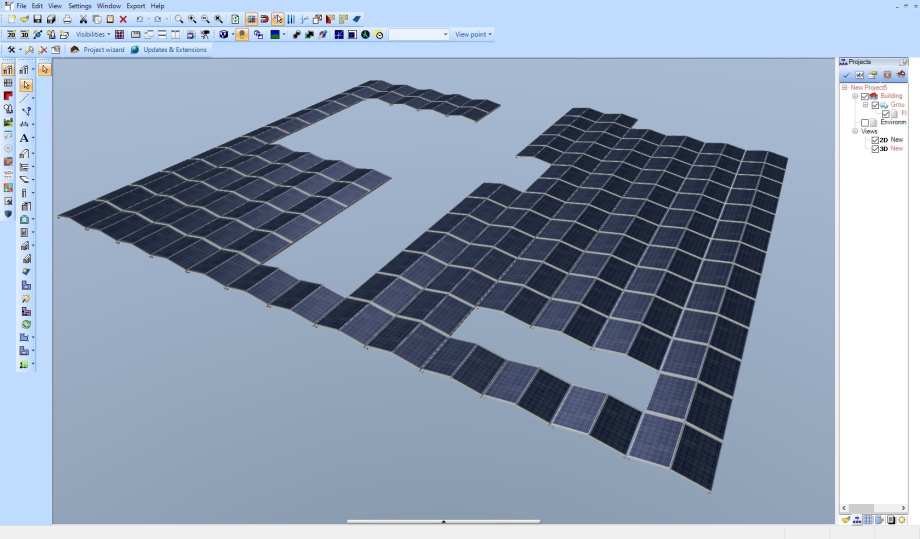Open the Export menu
Viewport: 920px width, 539px height.
[x=135, y=6]
